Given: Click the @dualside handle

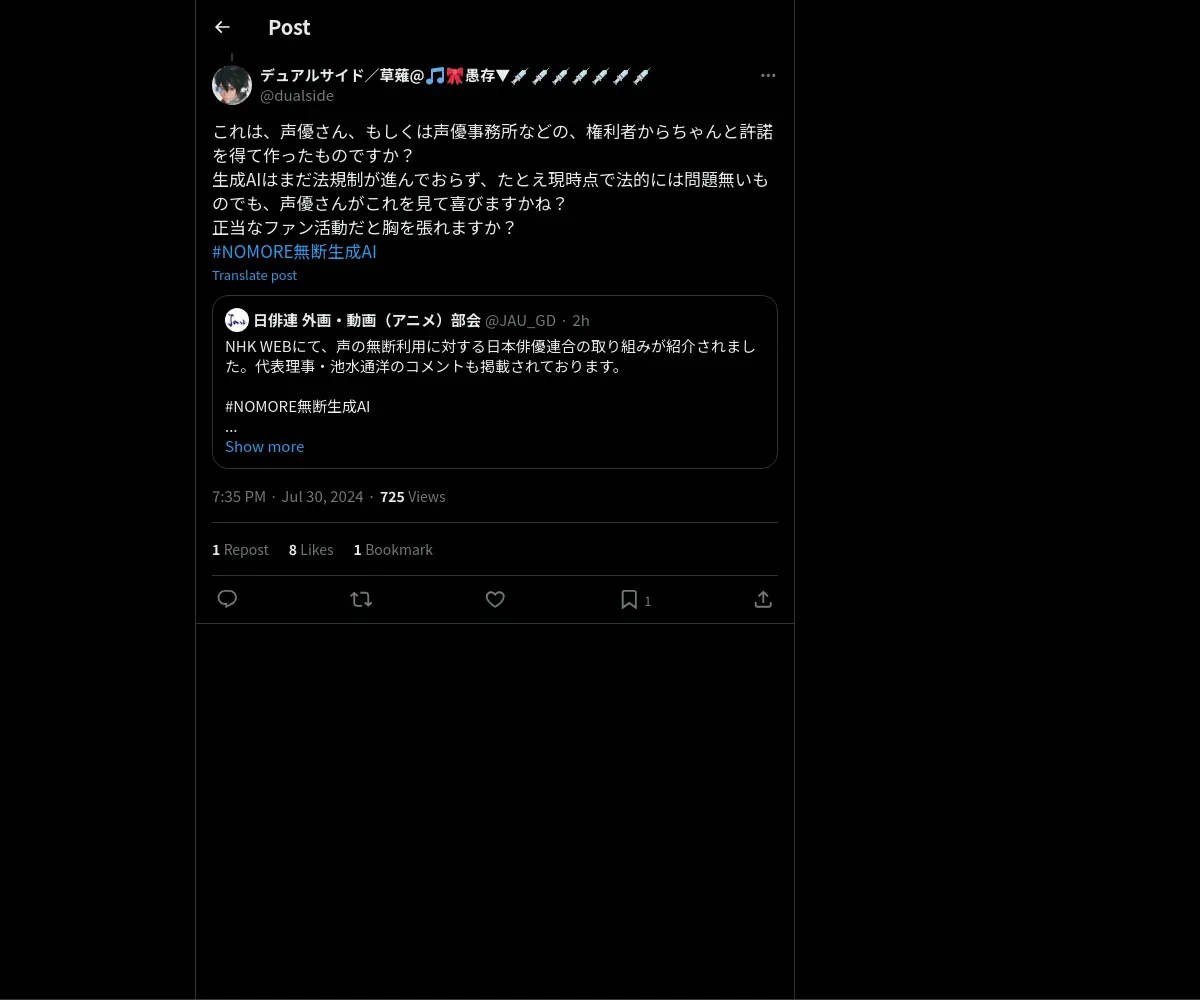Looking at the screenshot, I should click(x=297, y=96).
